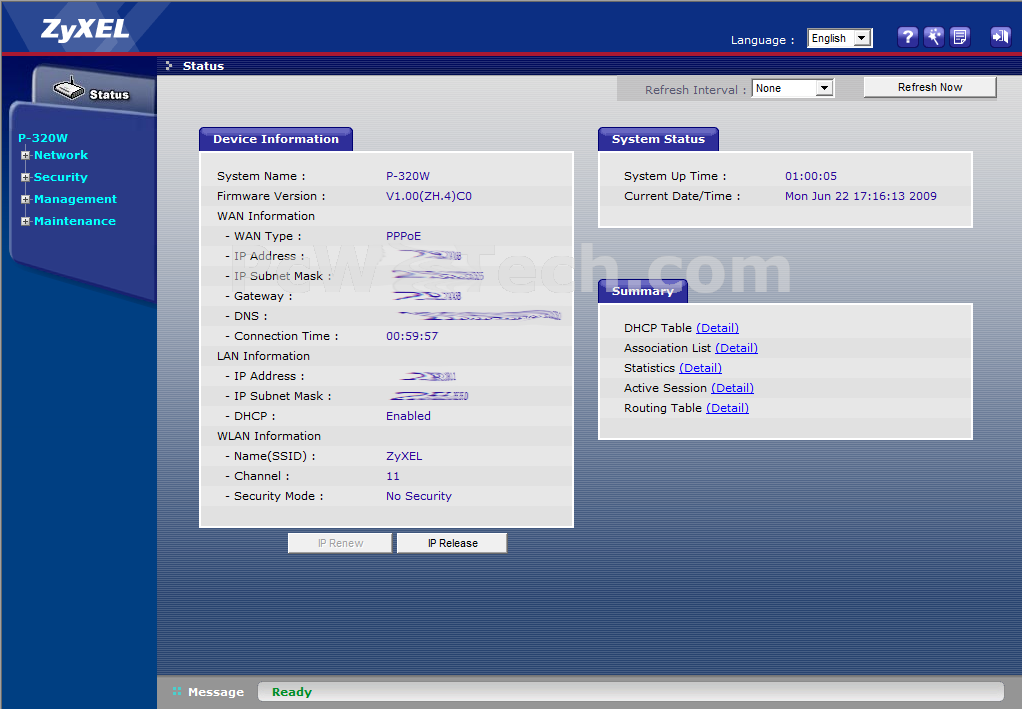The width and height of the screenshot is (1022, 709).
Task: Click the Ready message status field
Action: 630,692
